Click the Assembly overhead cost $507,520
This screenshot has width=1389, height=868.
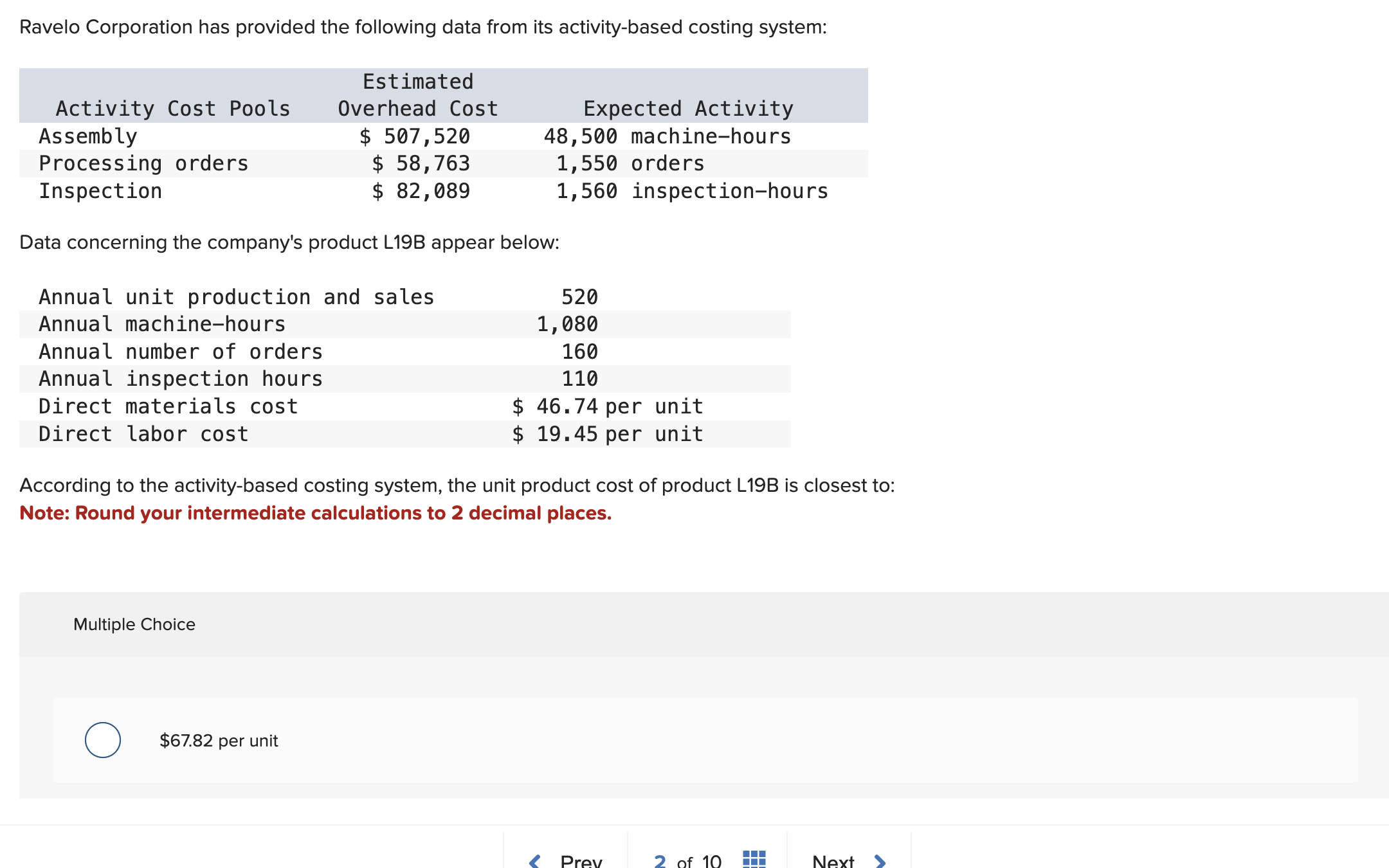[x=415, y=136]
